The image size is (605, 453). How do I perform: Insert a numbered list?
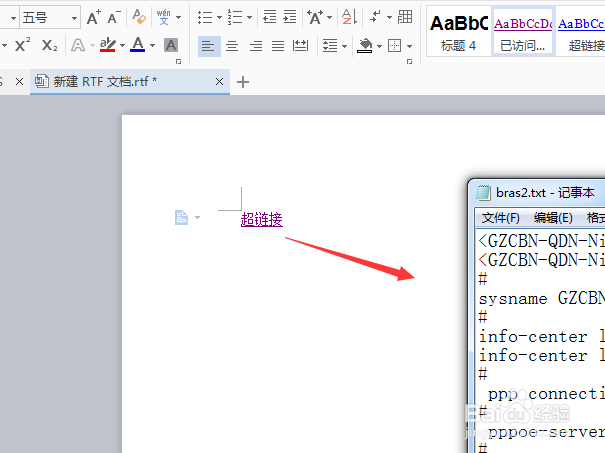click(235, 17)
